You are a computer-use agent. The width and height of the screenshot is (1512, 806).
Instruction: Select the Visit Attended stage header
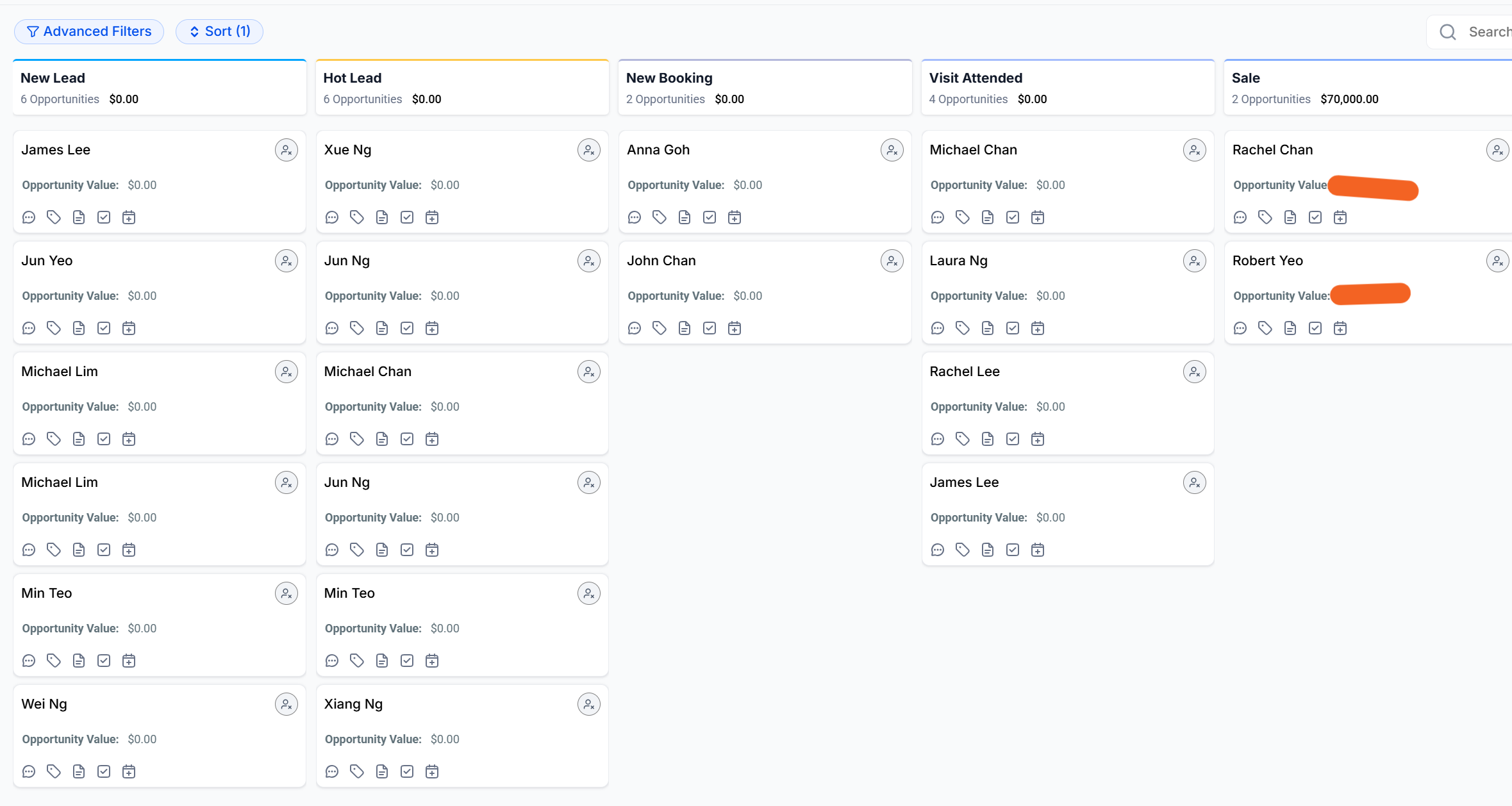pyautogui.click(x=976, y=78)
